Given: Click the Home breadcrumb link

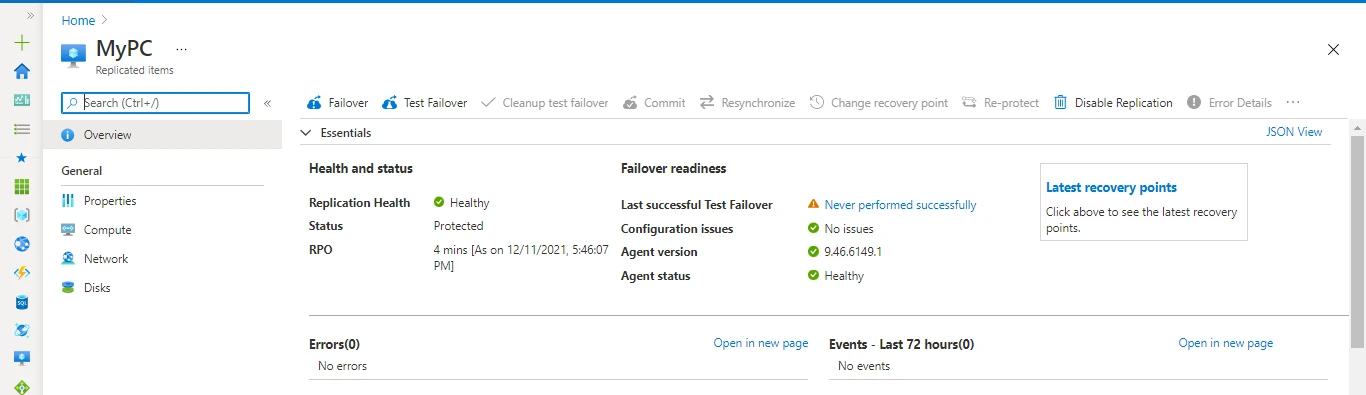Looking at the screenshot, I should pyautogui.click(x=78, y=20).
